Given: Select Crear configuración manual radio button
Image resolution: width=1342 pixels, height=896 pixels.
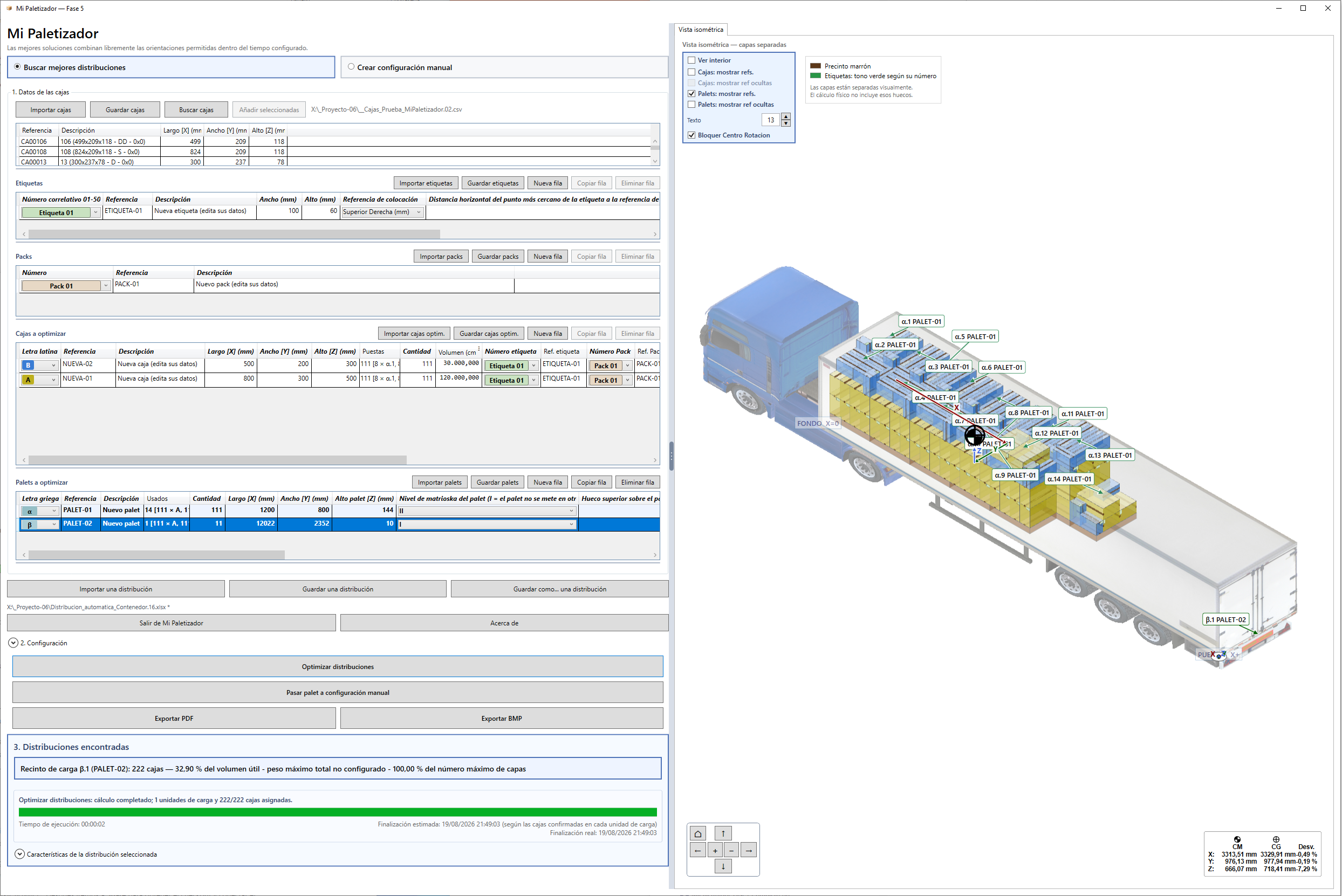Looking at the screenshot, I should (351, 67).
